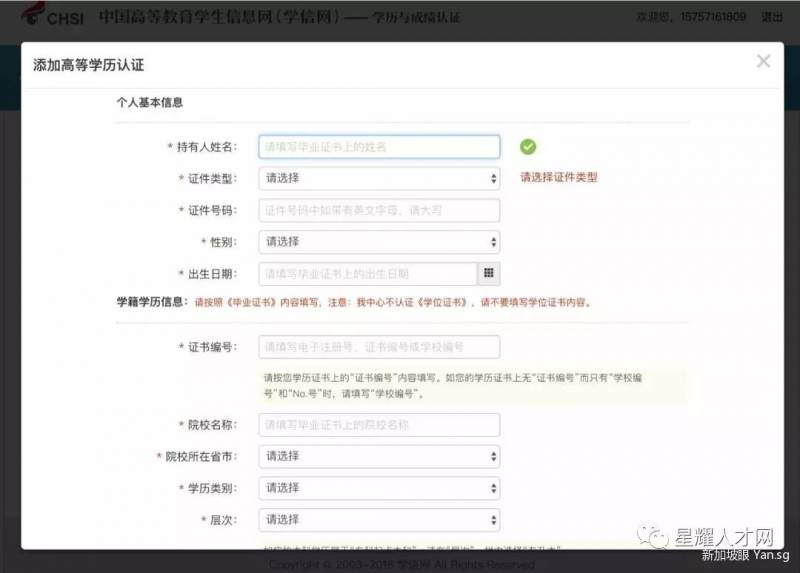Screen dimensions: 800x573
Task: Open the 院校所在省市 province dropdown
Action: click(x=378, y=456)
